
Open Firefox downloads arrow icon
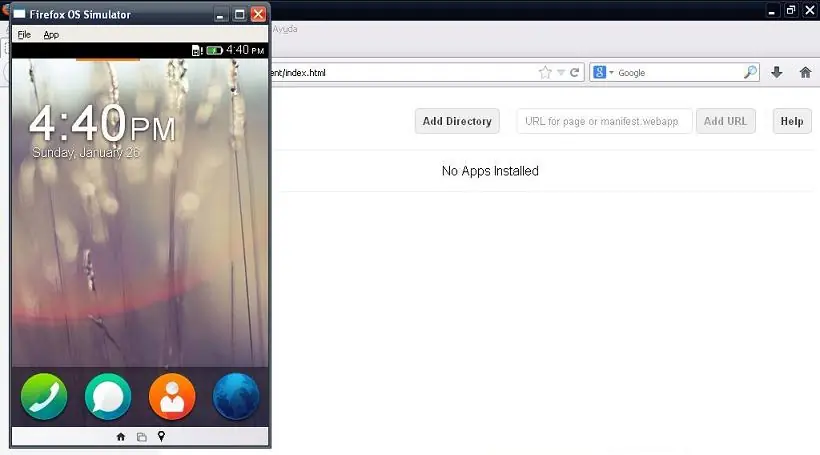(777, 72)
